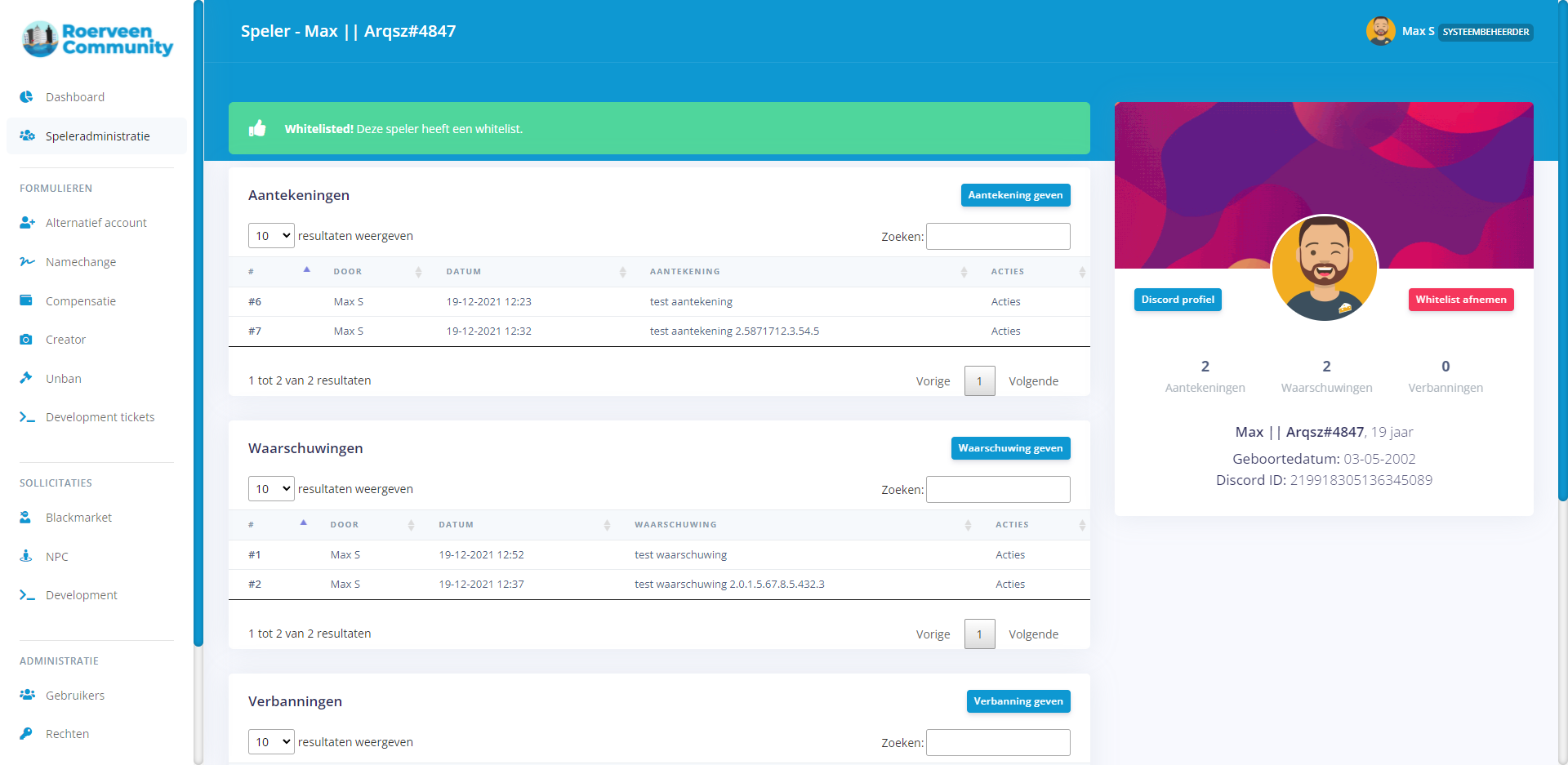The width and height of the screenshot is (1568, 765).
Task: Click the Zoeken field in Waarschuwingen
Action: [x=998, y=490]
